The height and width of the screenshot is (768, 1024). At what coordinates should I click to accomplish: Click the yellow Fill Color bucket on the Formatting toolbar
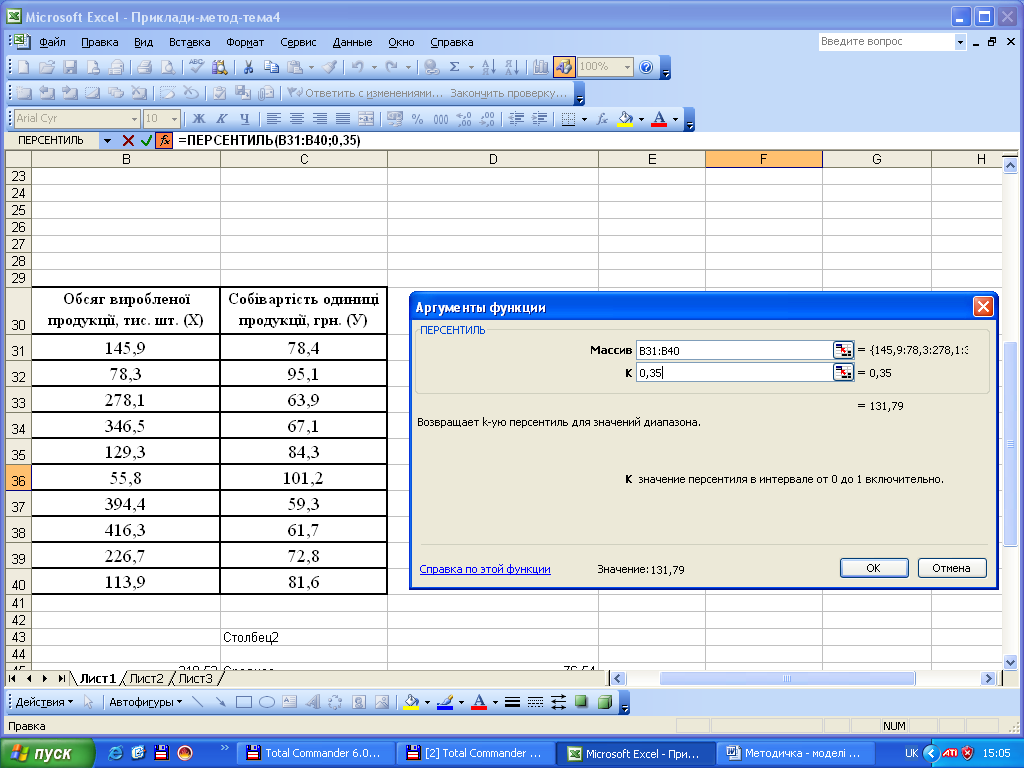tap(626, 119)
